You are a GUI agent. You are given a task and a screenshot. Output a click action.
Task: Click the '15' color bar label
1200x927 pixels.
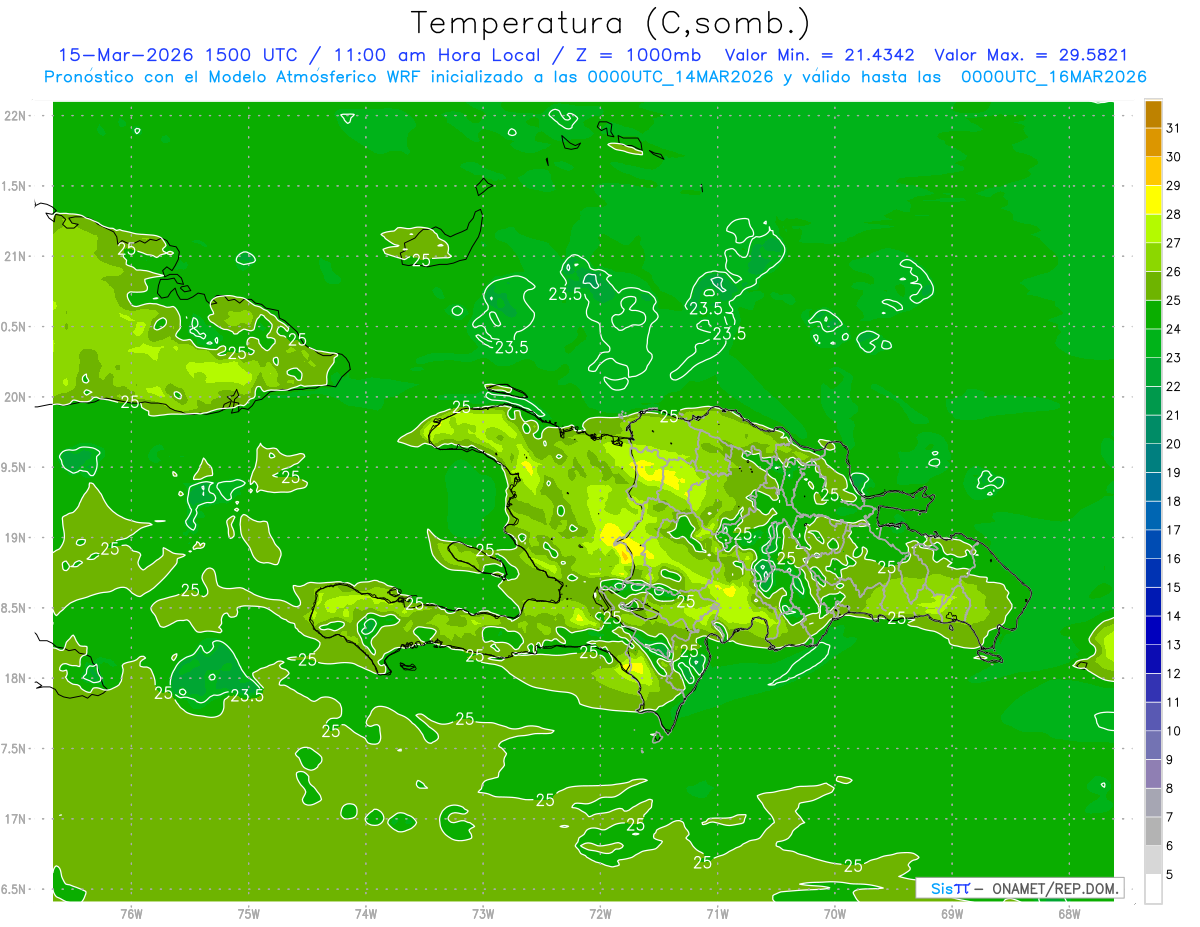pos(1174,588)
